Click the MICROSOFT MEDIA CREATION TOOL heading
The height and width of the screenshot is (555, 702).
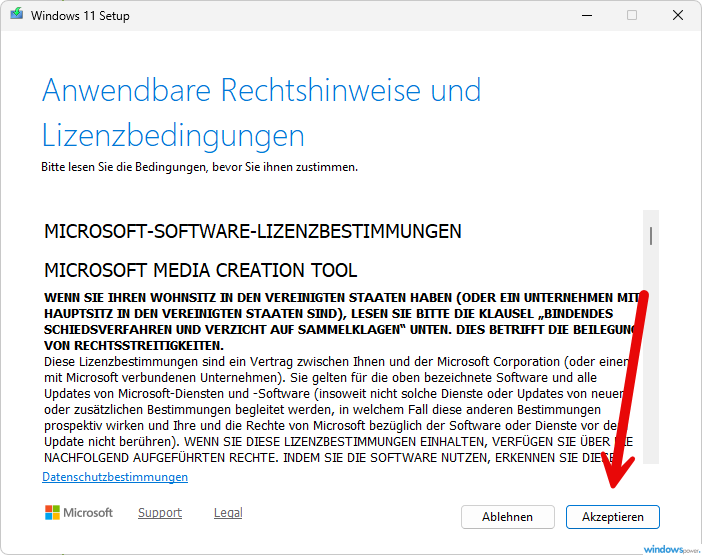pyautogui.click(x=200, y=270)
